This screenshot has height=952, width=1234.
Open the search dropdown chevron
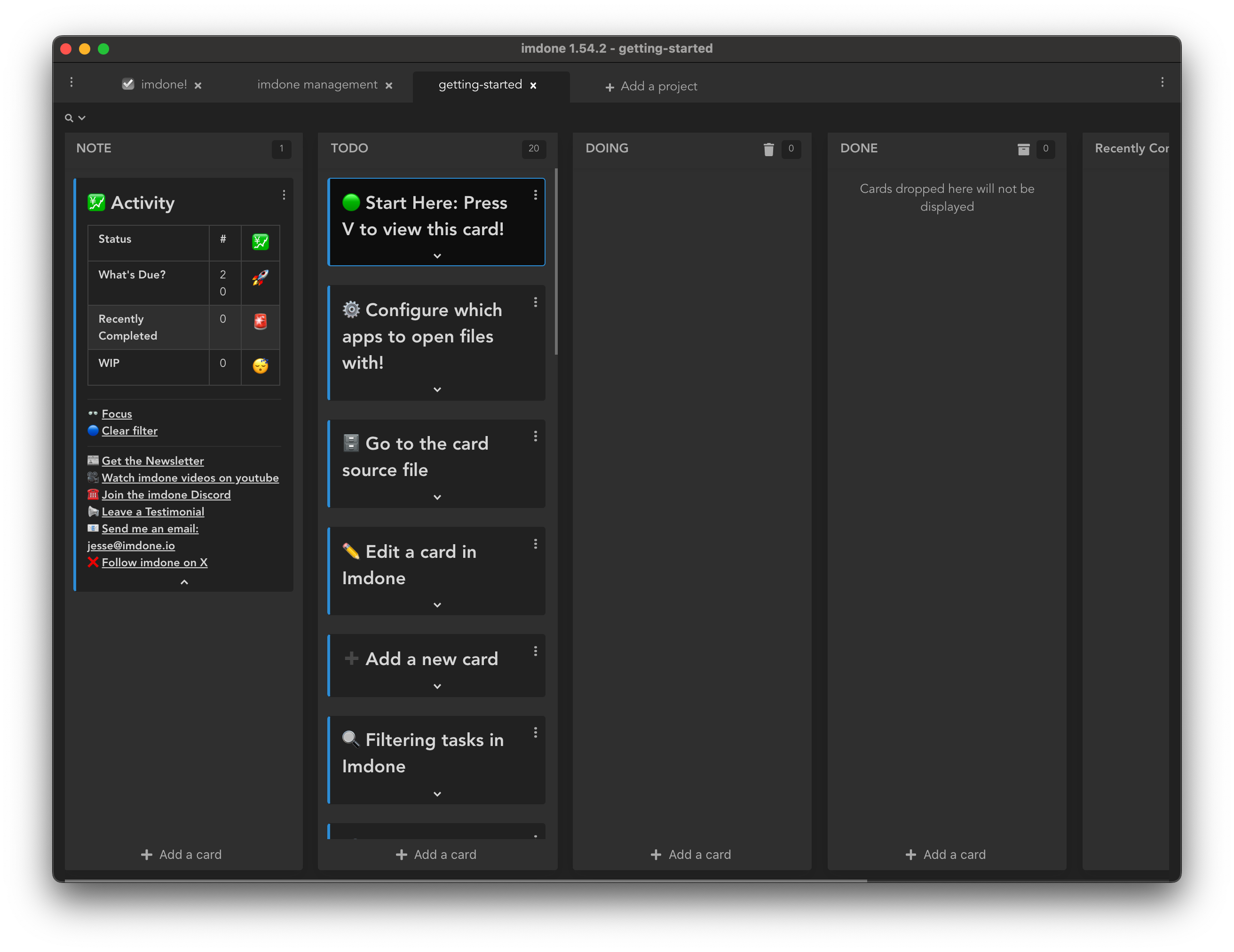pos(82,118)
